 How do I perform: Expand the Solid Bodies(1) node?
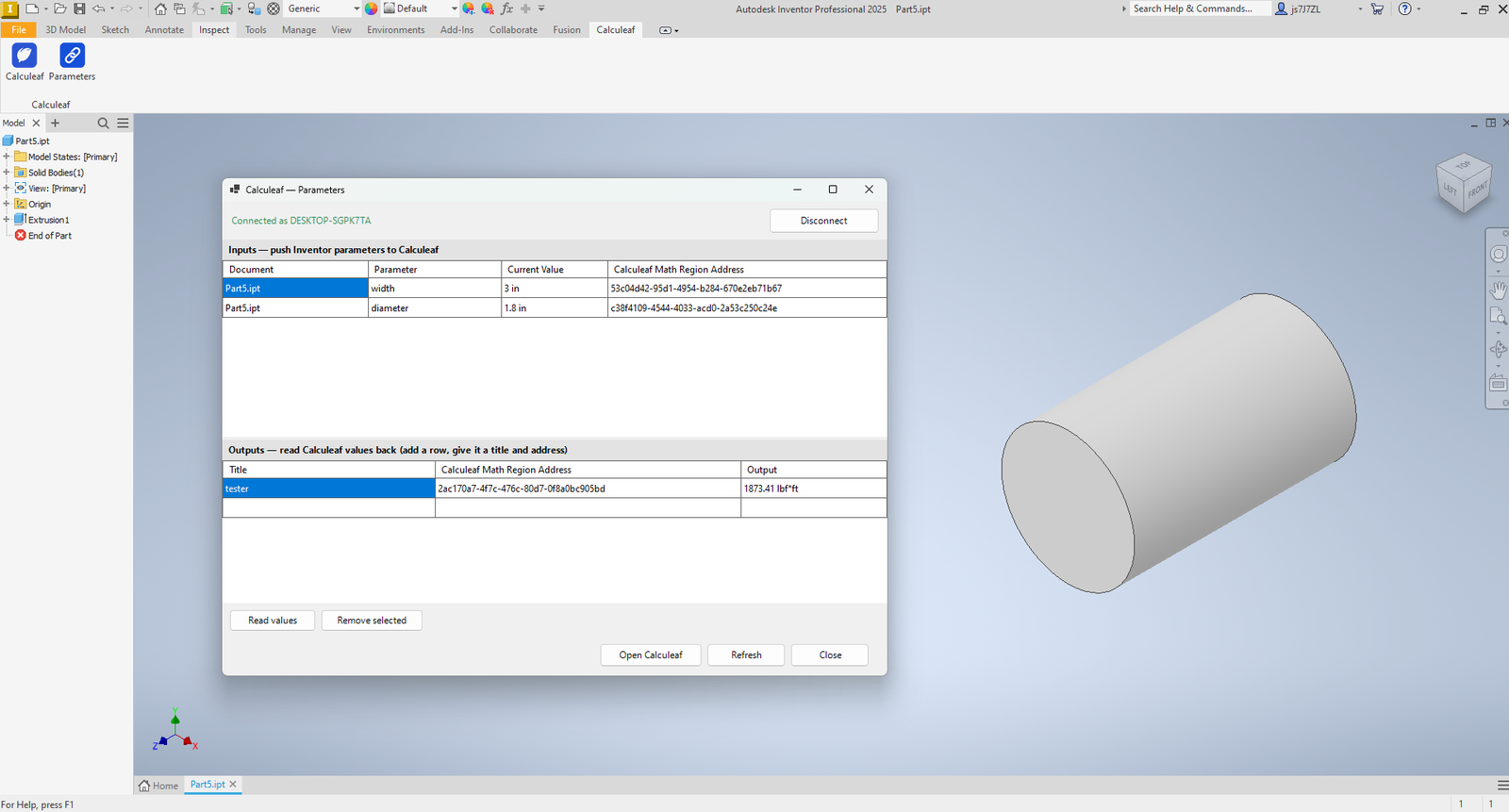pyautogui.click(x=7, y=173)
